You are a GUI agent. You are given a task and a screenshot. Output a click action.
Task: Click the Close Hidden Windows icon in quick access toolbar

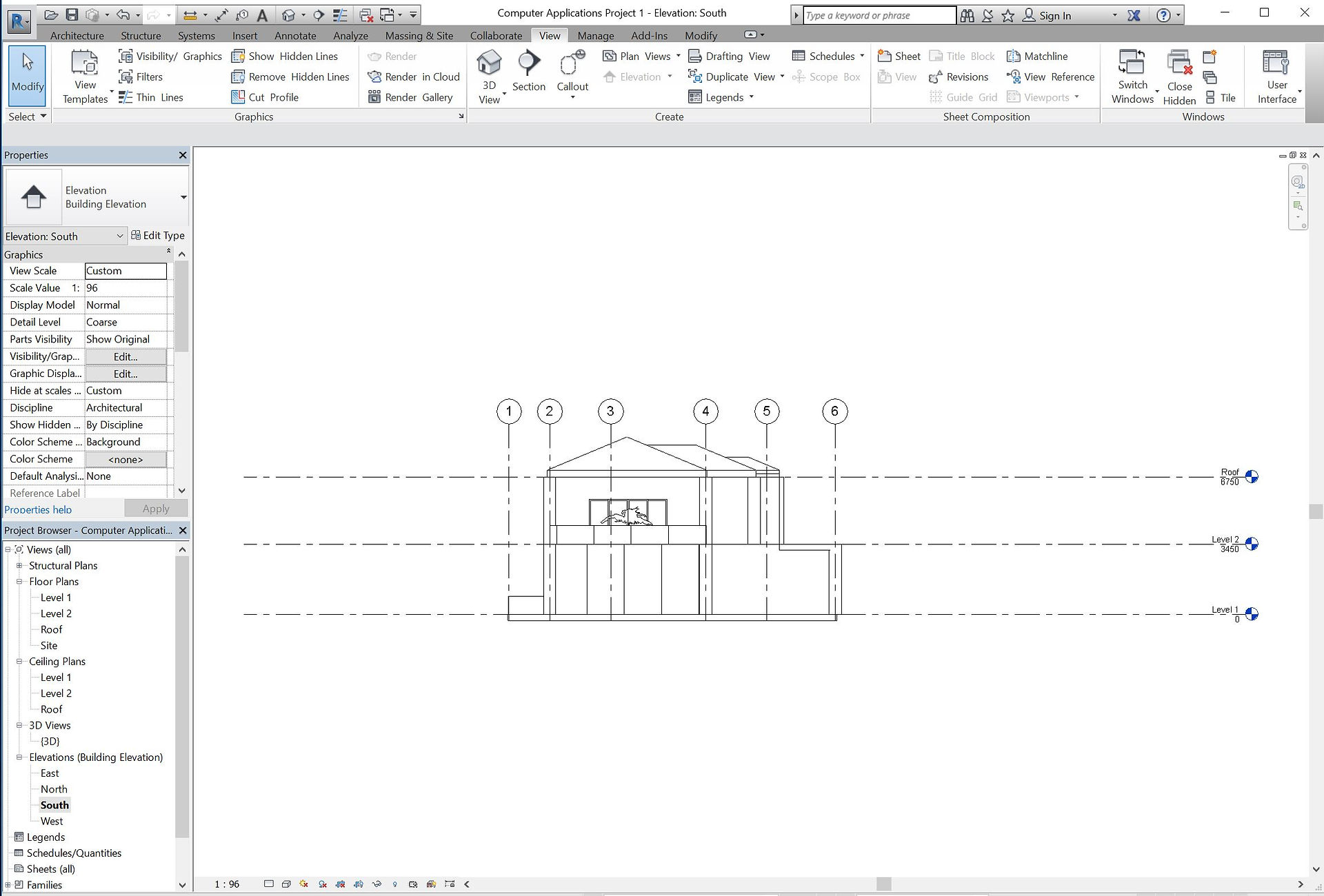tap(366, 15)
